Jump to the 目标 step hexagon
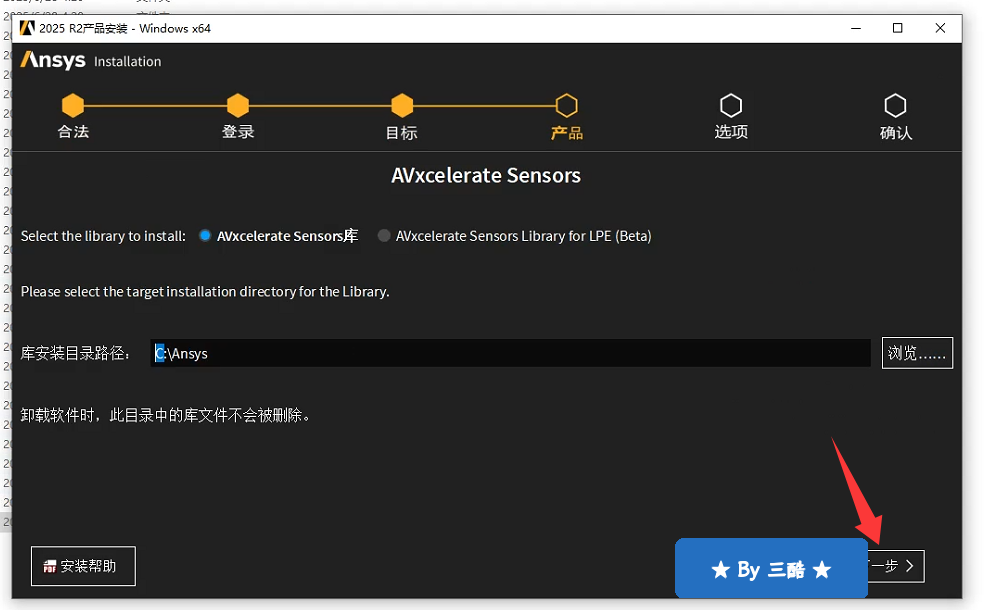991x610 pixels. 402,106
